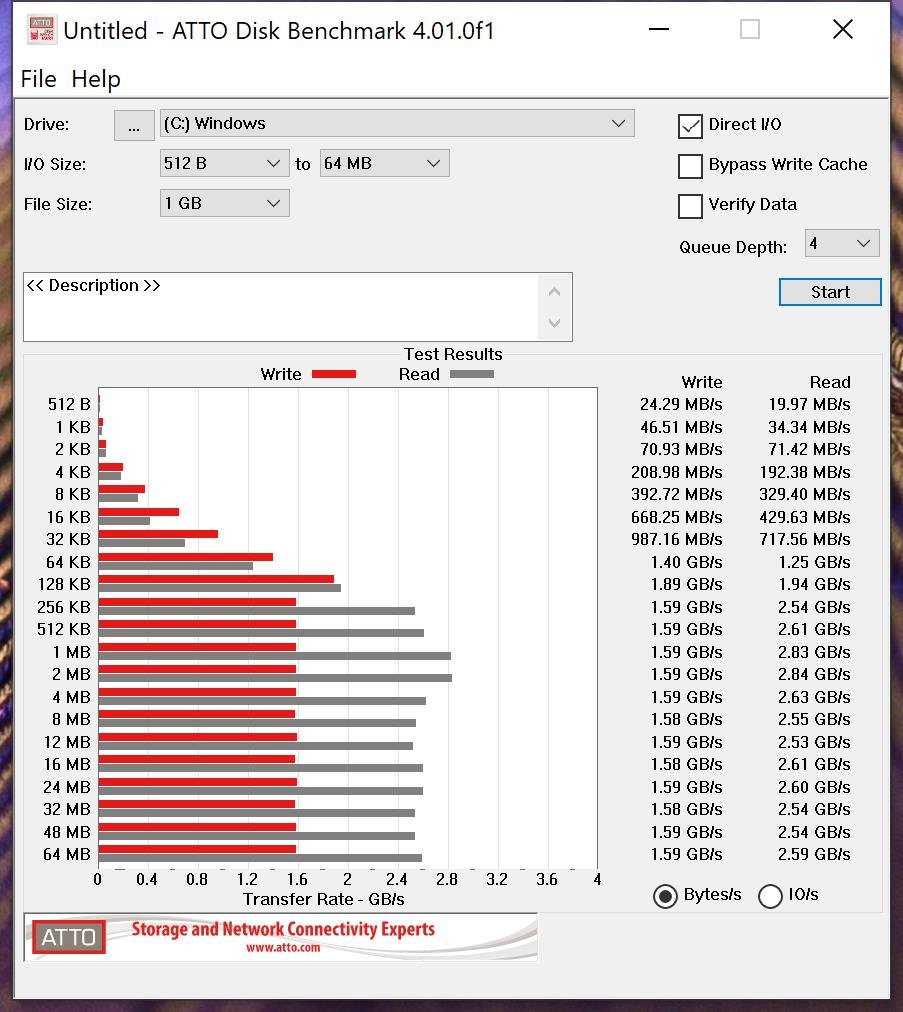Click the 24 MB read value 2.60 GB/s
Screen dimensions: 903x1012
814,787
